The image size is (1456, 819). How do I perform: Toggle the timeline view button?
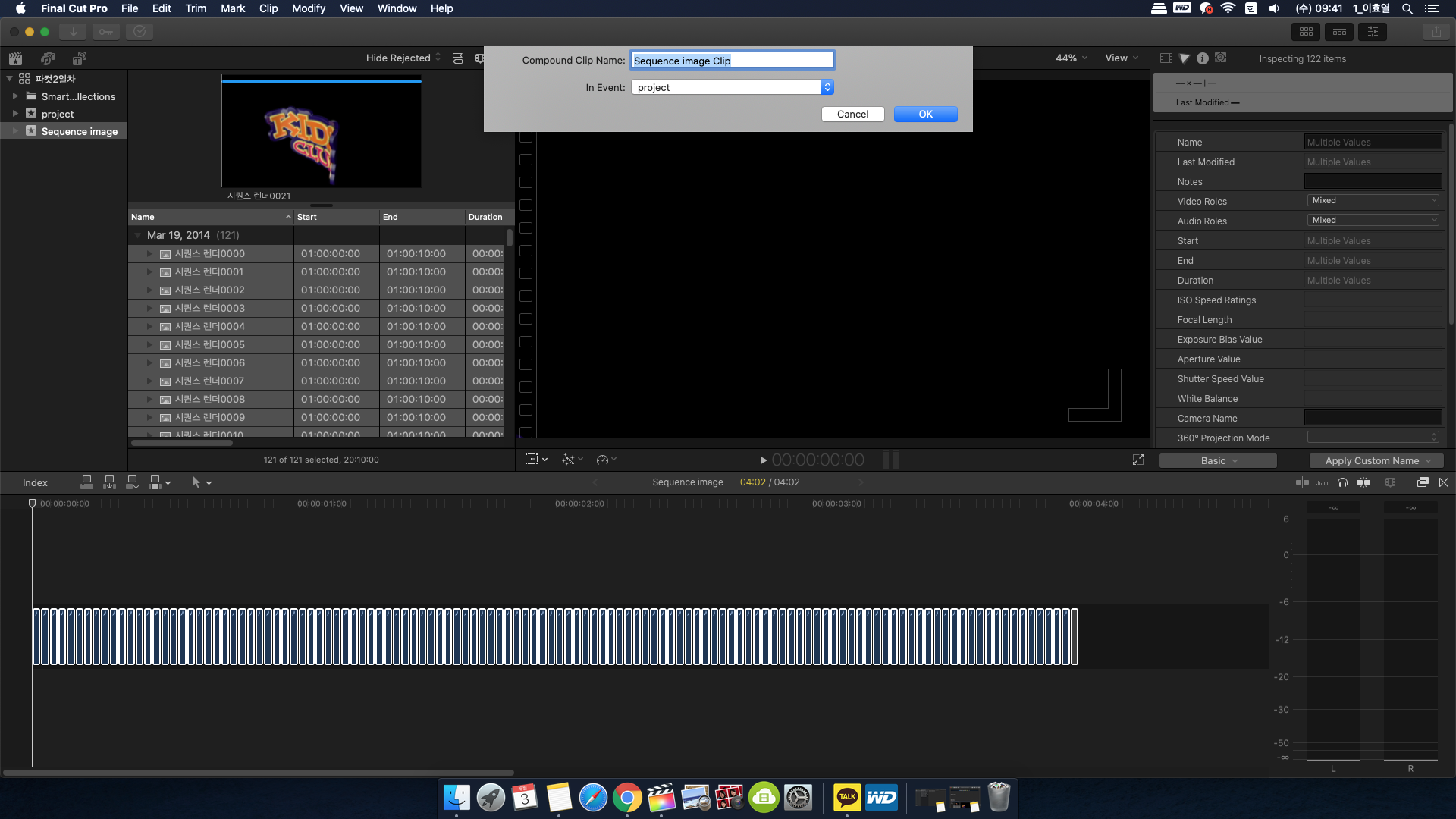point(1339,32)
